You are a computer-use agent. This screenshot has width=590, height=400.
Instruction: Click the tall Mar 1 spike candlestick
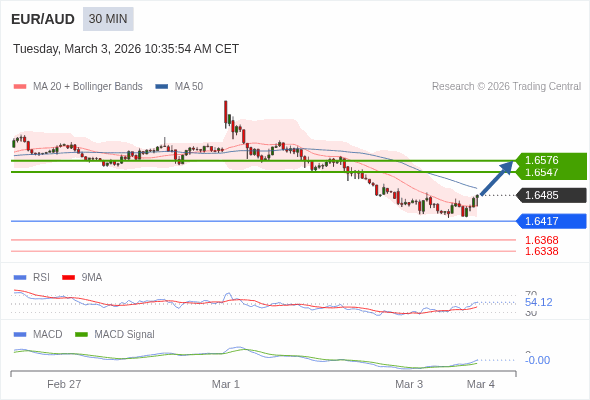point(225,114)
